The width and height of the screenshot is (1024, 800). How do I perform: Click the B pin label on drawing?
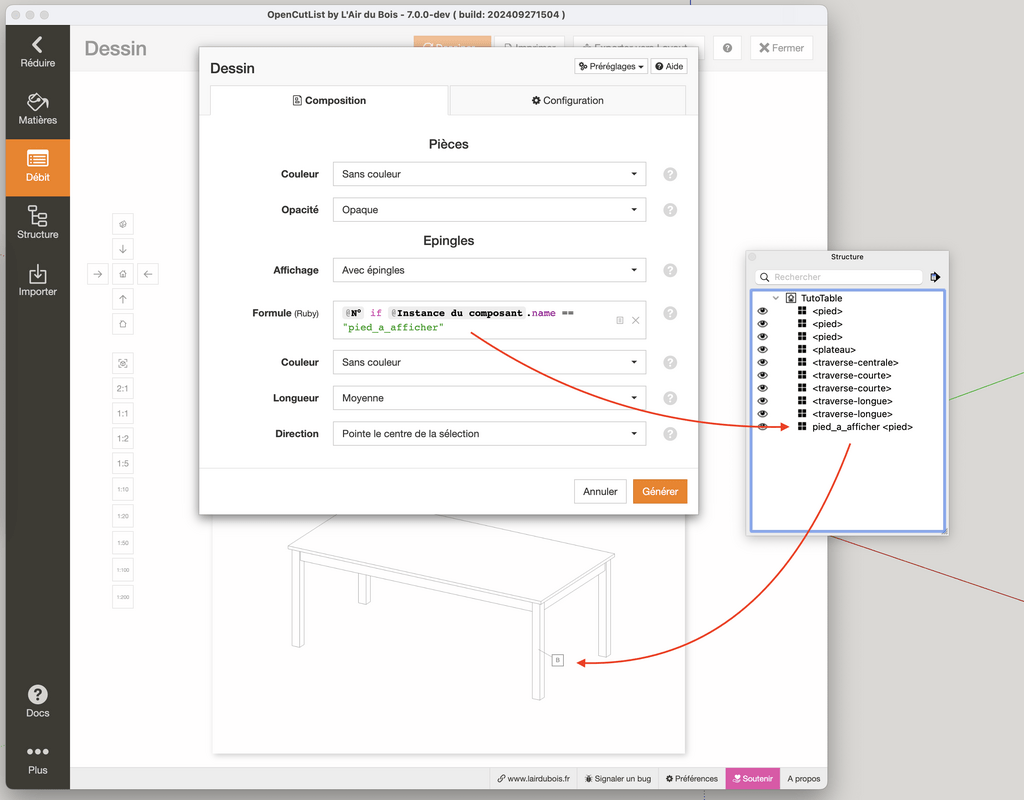click(x=558, y=660)
